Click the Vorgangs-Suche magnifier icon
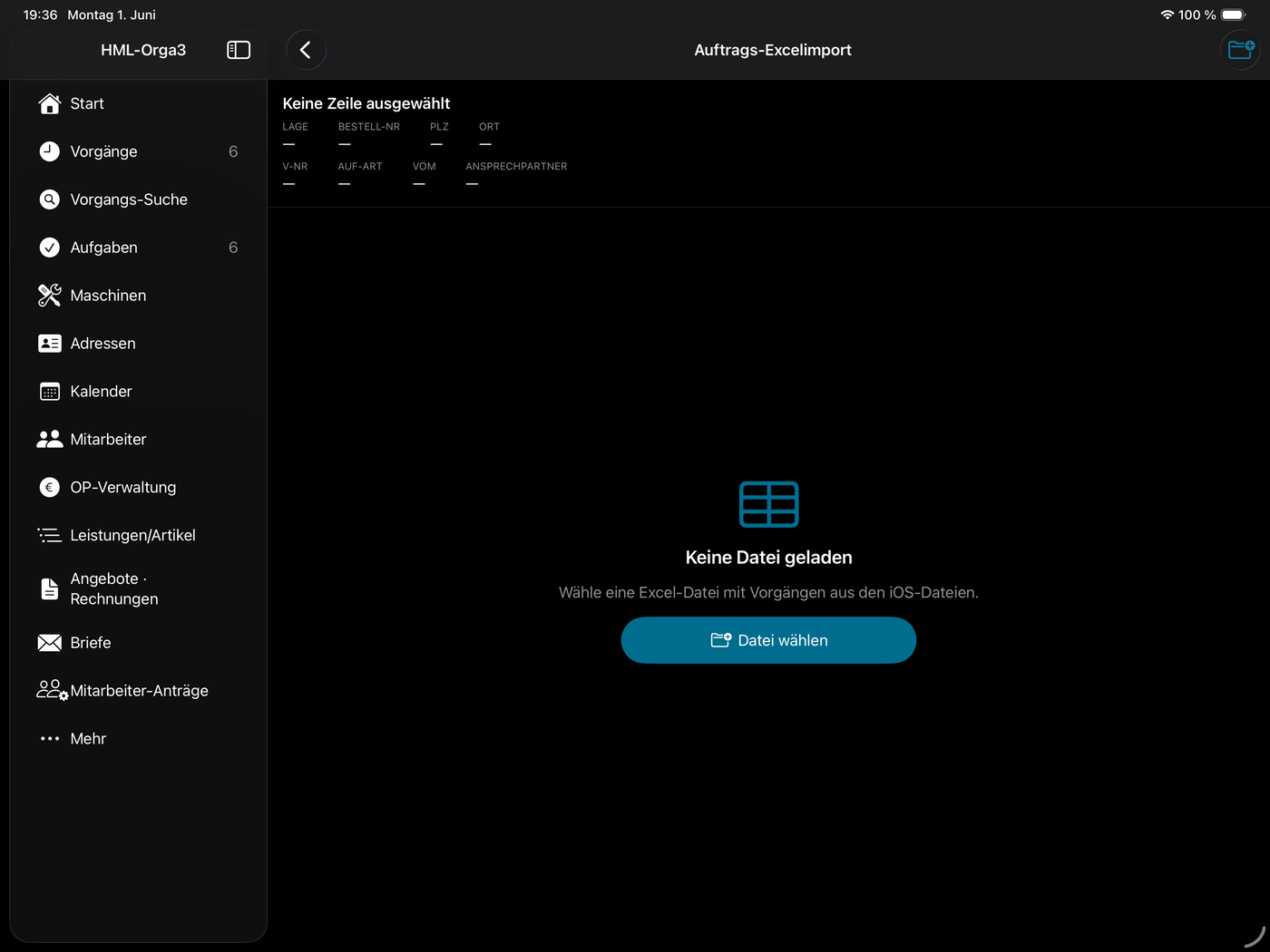 [x=50, y=199]
